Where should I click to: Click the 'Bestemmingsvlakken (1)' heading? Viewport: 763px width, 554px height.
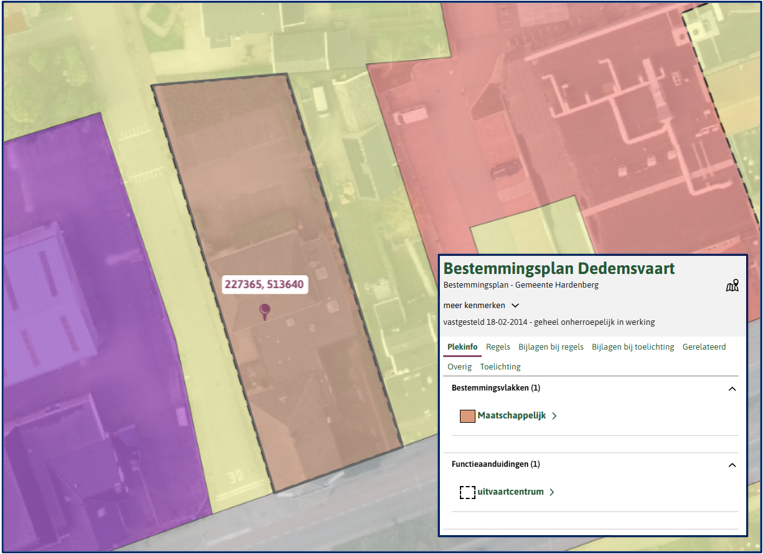(x=496, y=388)
